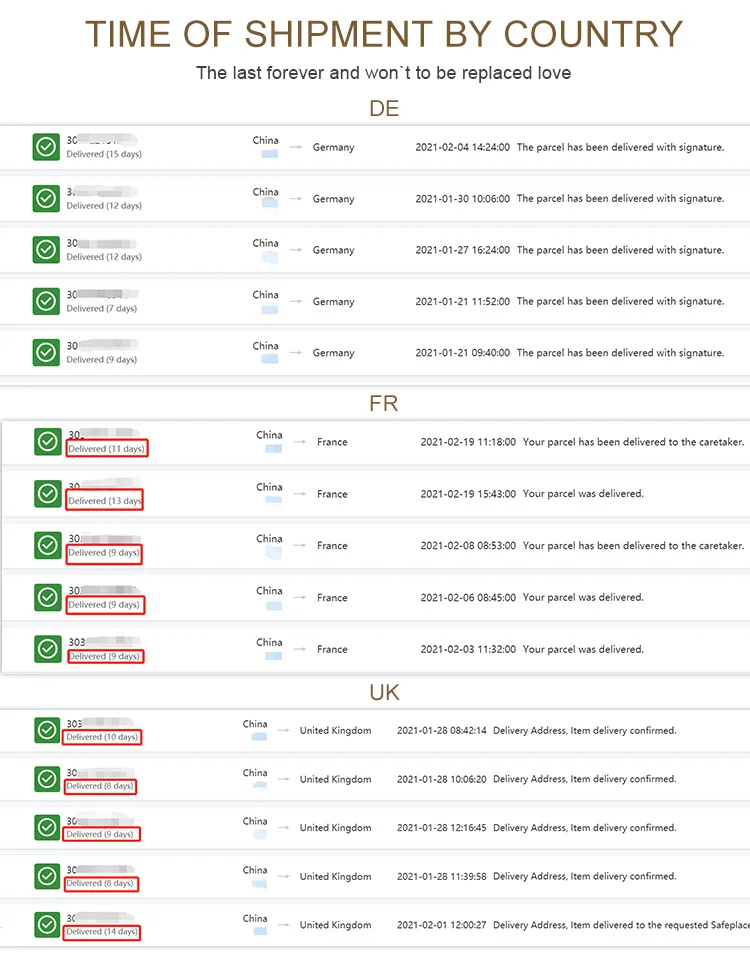
Task: Click the 2021-02-04 14:24:00 timestamp
Action: point(462,147)
